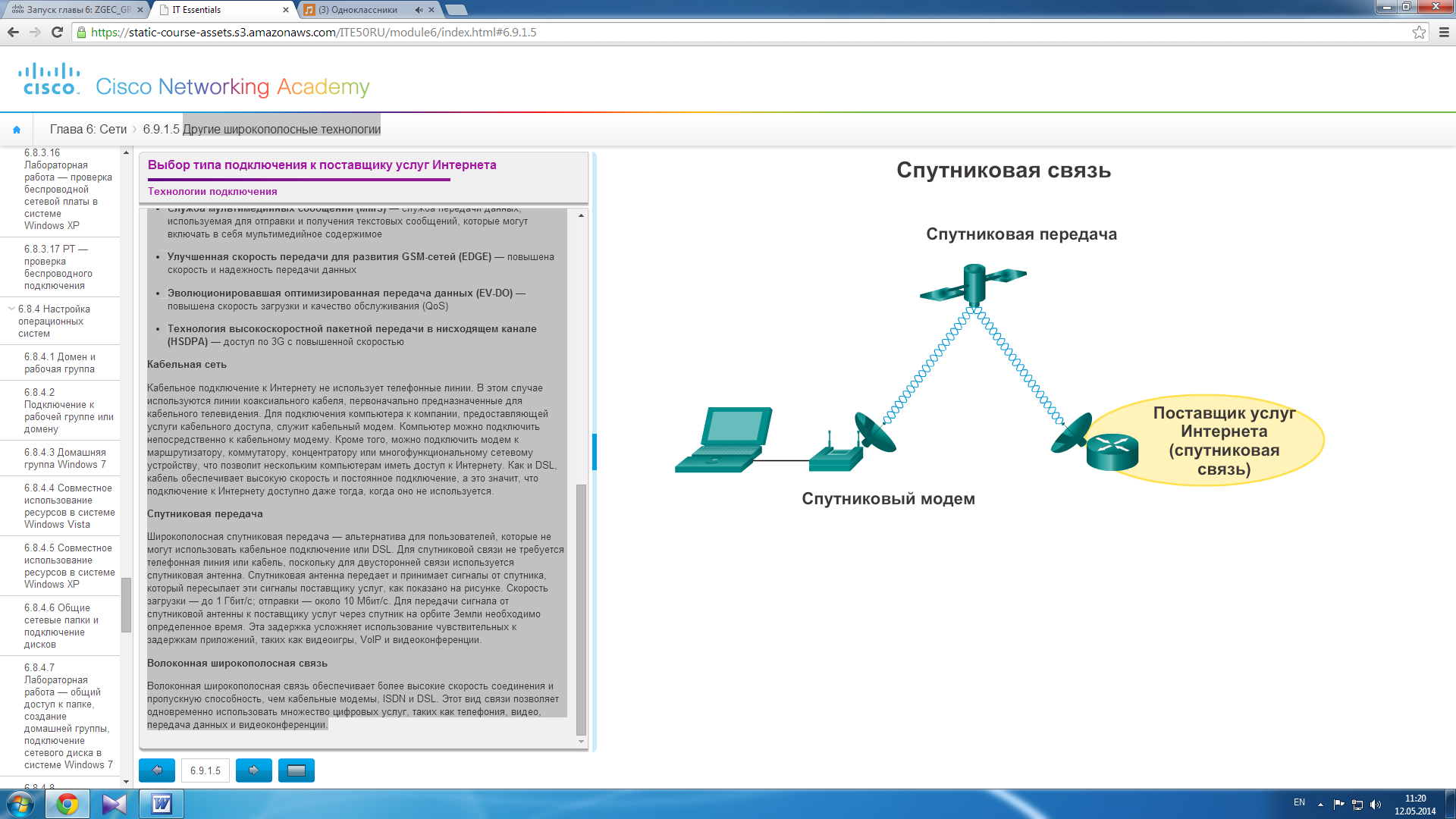Click the Спутниковая передача heading in text
The image size is (1456, 819).
[205, 514]
